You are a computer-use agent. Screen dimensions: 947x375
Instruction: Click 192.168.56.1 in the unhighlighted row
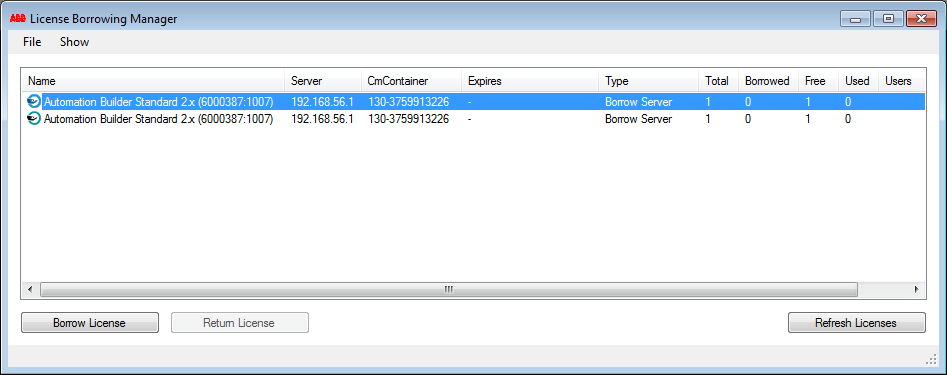322,119
